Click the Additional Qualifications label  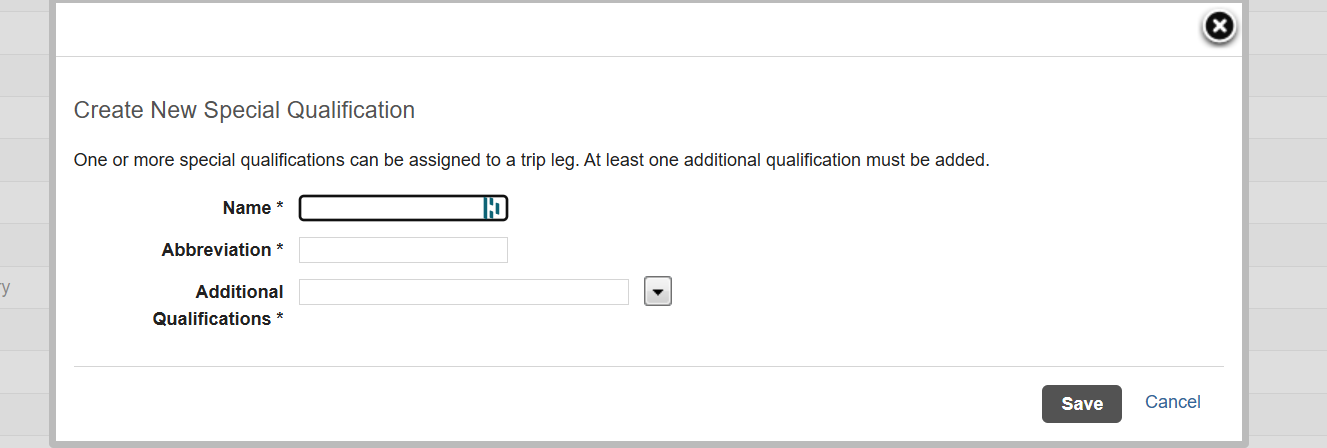218,305
